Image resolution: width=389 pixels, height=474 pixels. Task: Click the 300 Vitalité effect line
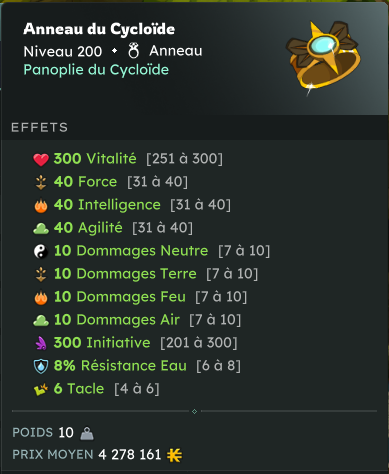pyautogui.click(x=128, y=159)
